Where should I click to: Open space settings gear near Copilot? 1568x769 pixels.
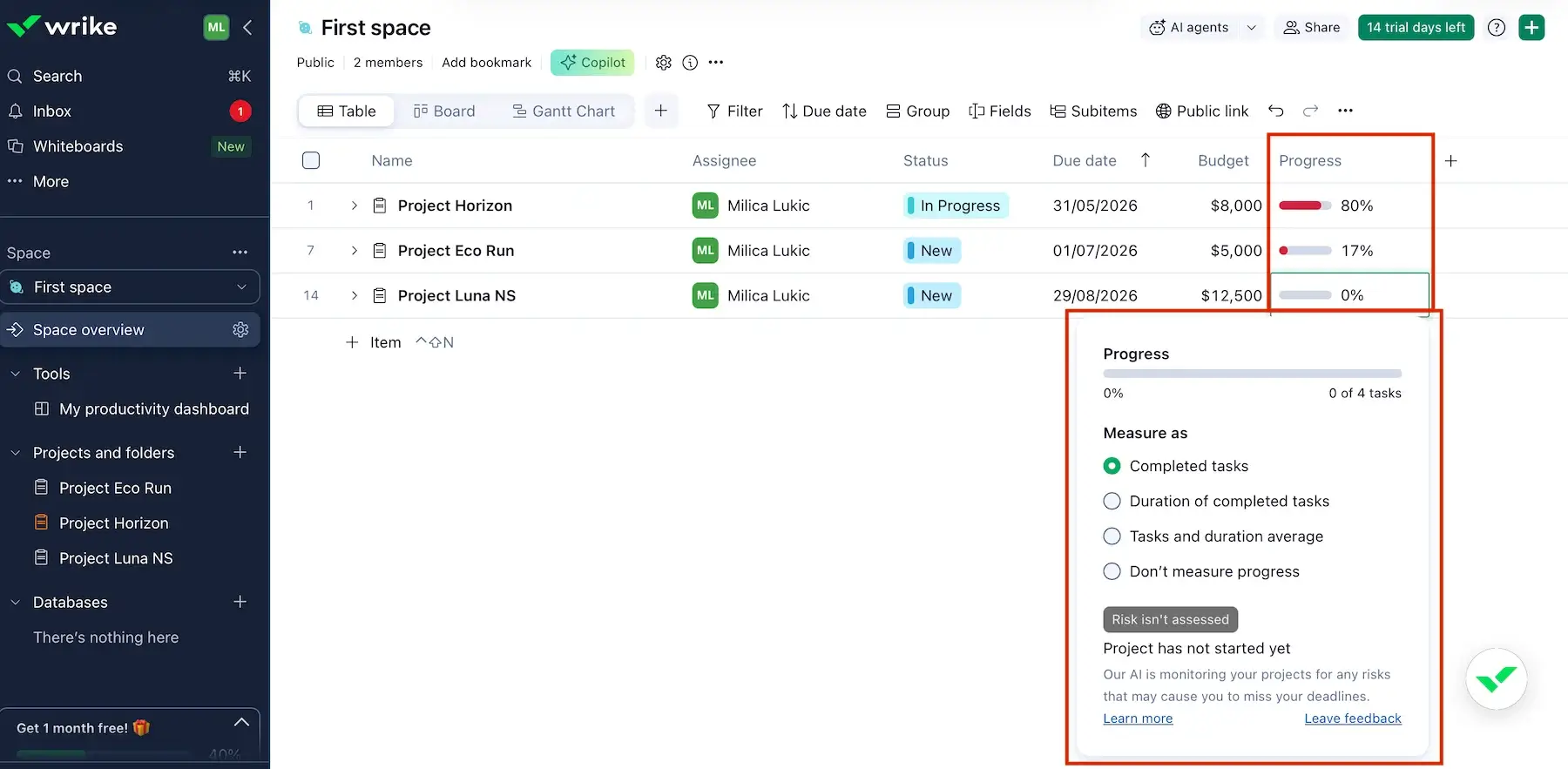coord(664,63)
